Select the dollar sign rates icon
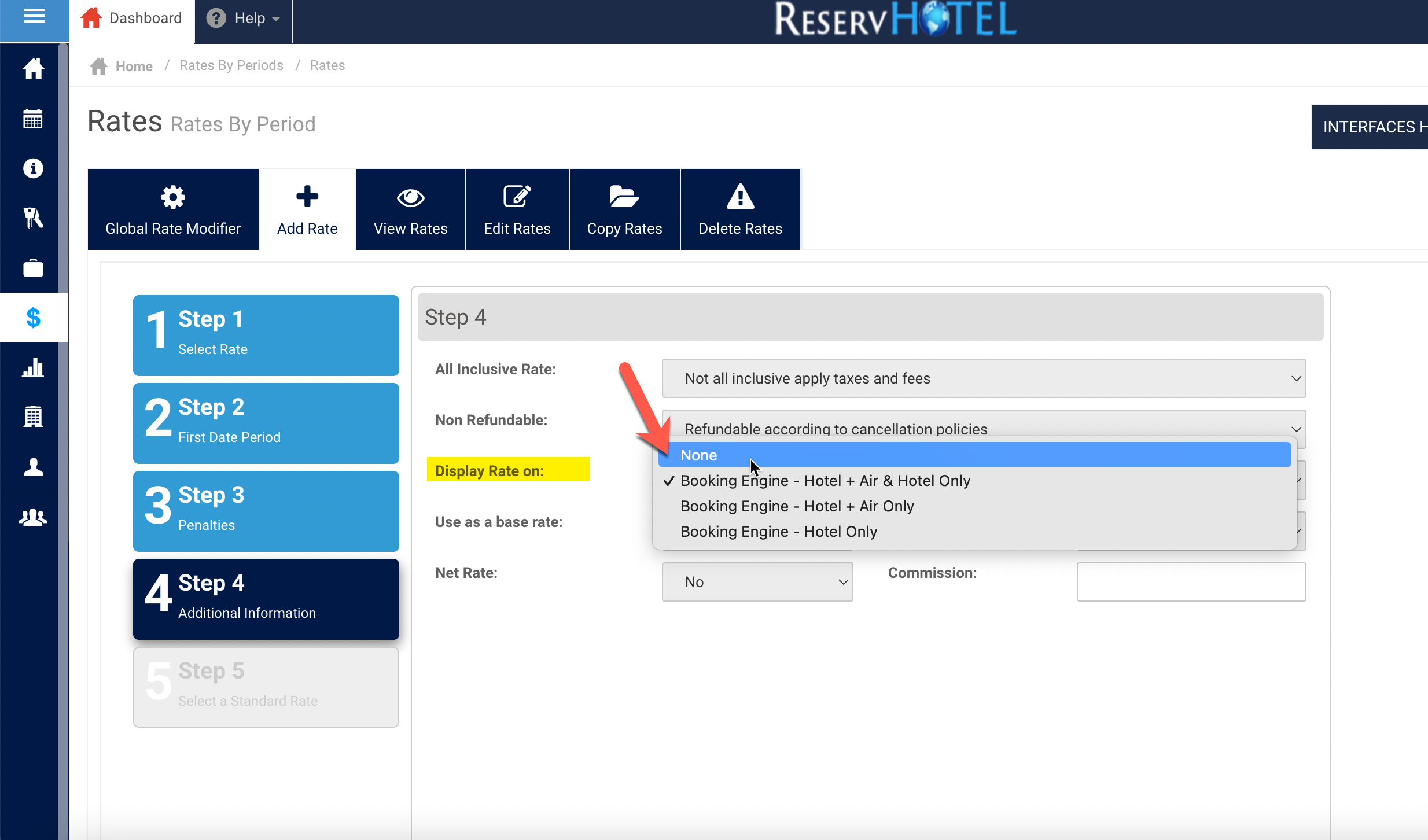Image resolution: width=1428 pixels, height=840 pixels. click(33, 318)
